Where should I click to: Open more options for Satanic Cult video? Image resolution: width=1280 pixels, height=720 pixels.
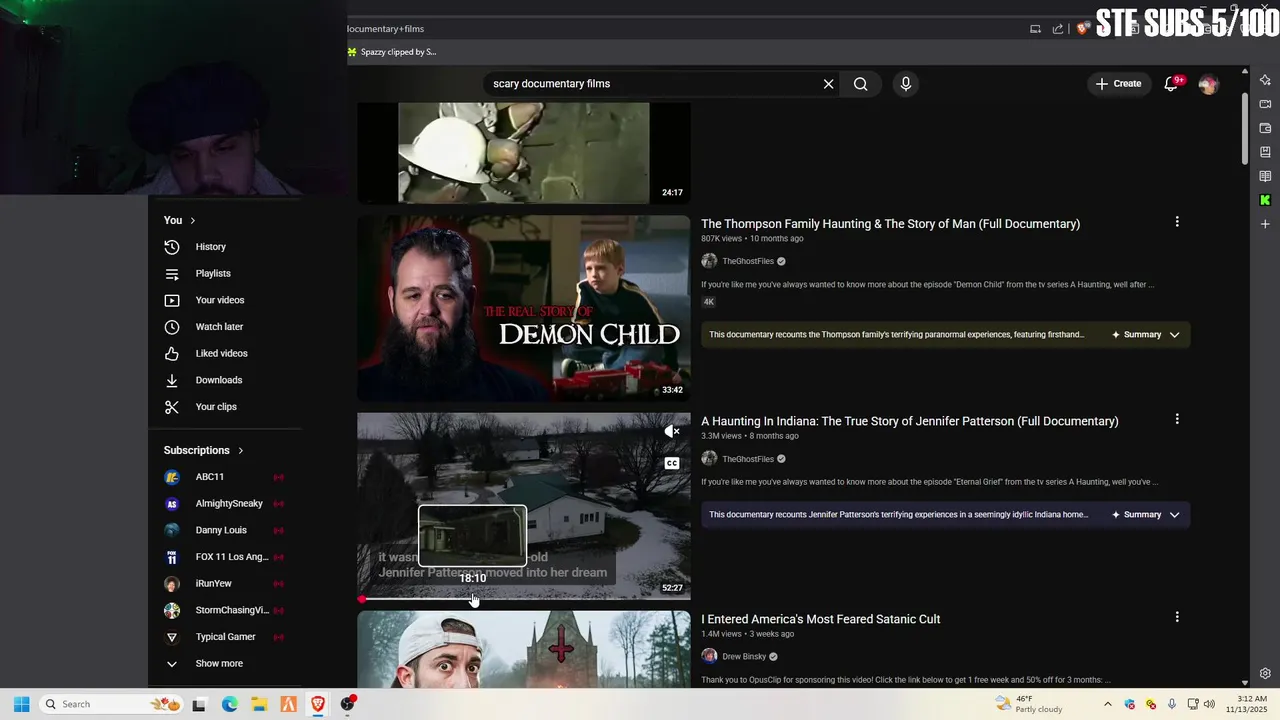point(1177,617)
